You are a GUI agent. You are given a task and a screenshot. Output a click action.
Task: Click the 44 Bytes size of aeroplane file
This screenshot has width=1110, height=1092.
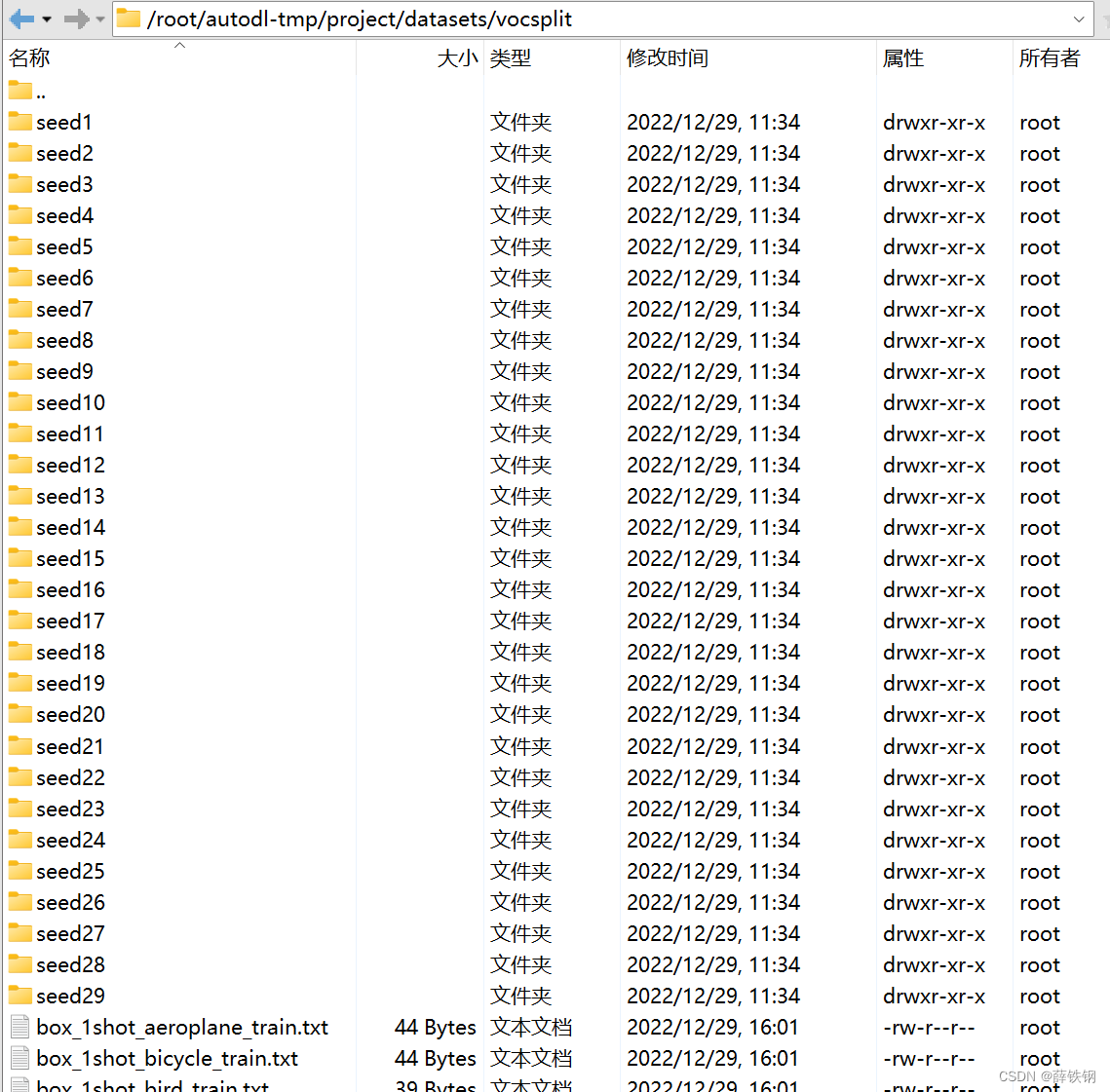click(436, 1027)
